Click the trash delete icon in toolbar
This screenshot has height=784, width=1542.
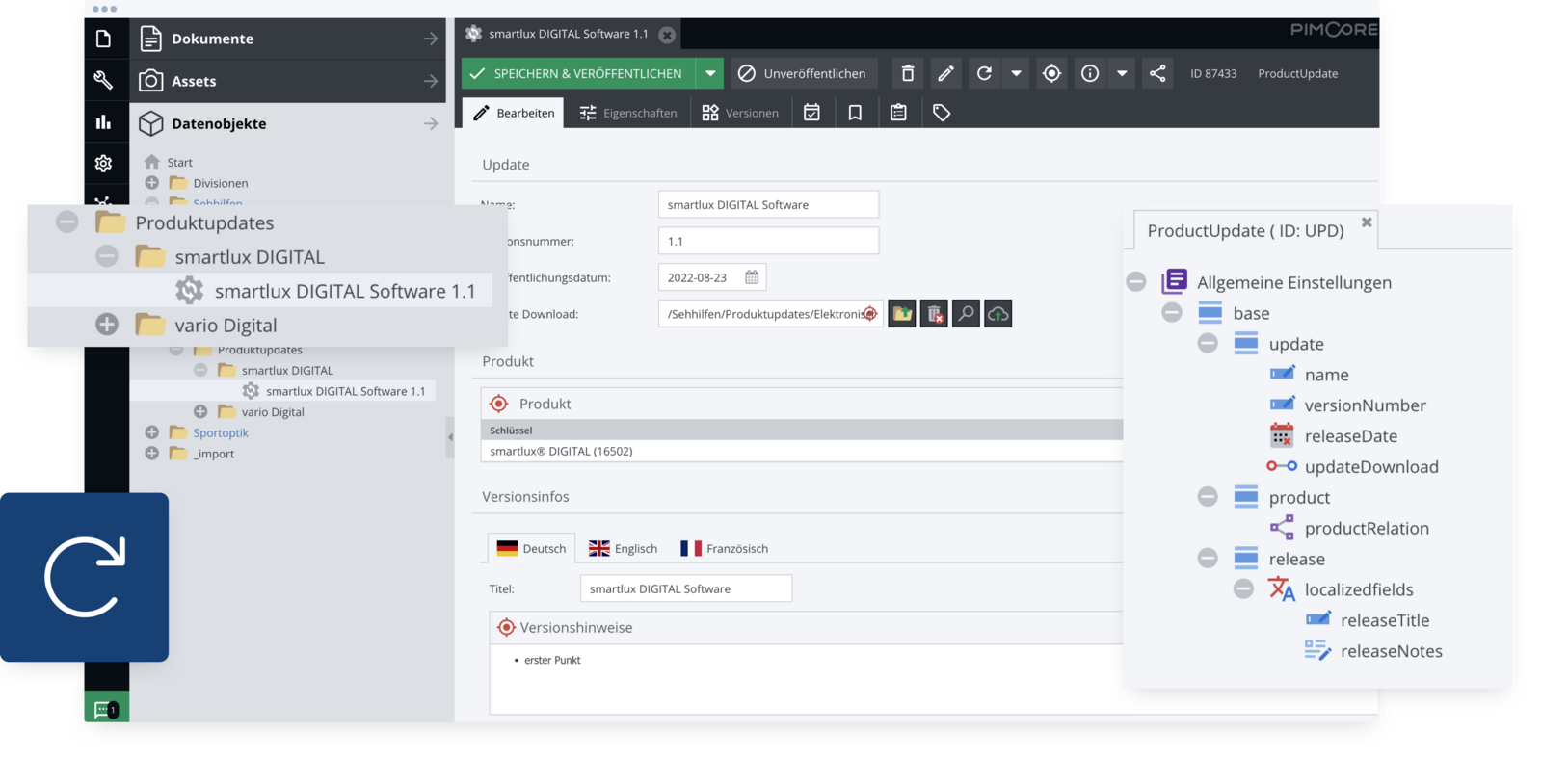[x=907, y=73]
